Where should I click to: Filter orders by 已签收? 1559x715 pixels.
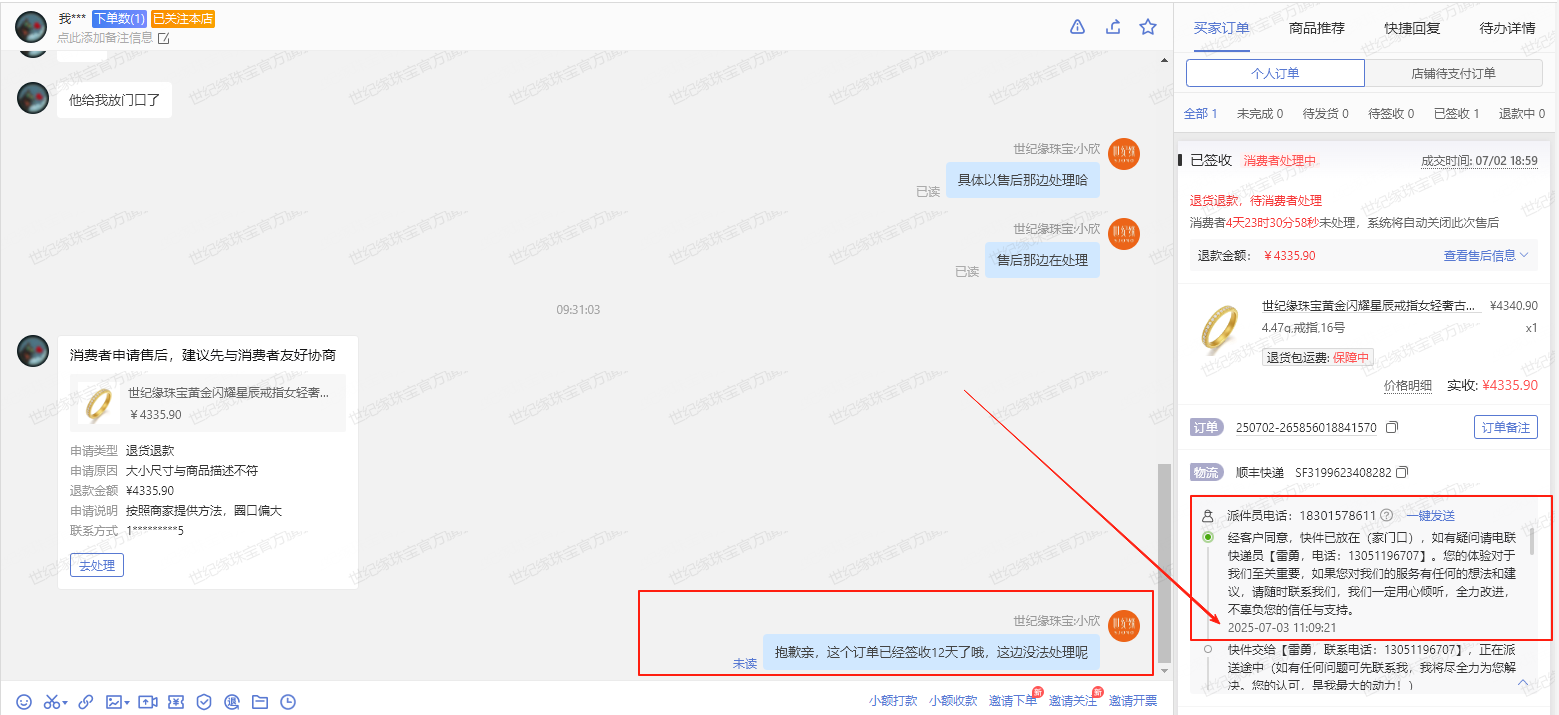pos(1456,114)
